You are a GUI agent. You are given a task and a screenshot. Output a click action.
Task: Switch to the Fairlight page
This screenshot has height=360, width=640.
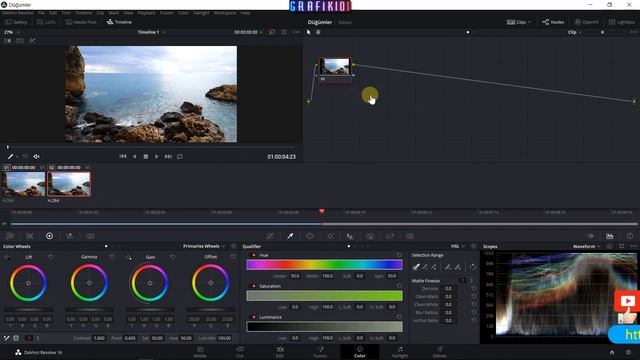click(x=400, y=352)
